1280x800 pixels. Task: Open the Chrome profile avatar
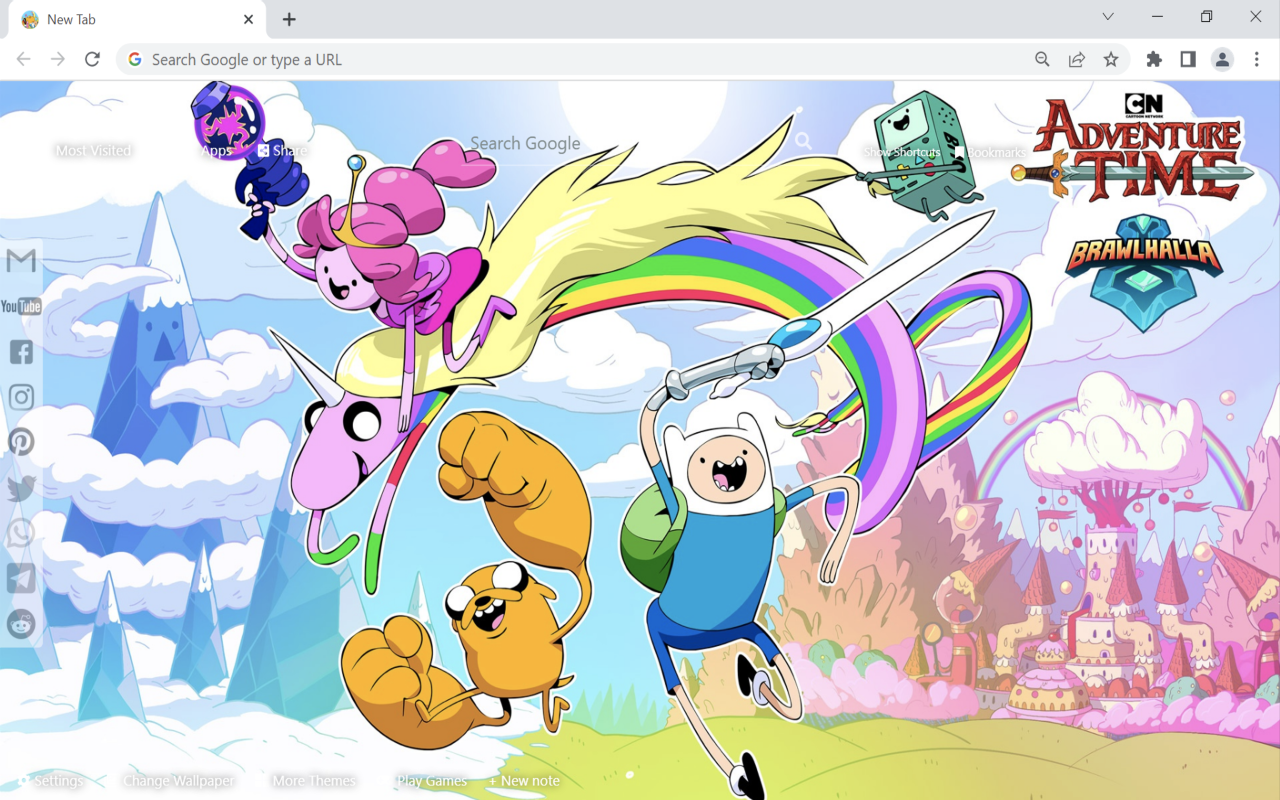(x=1222, y=60)
